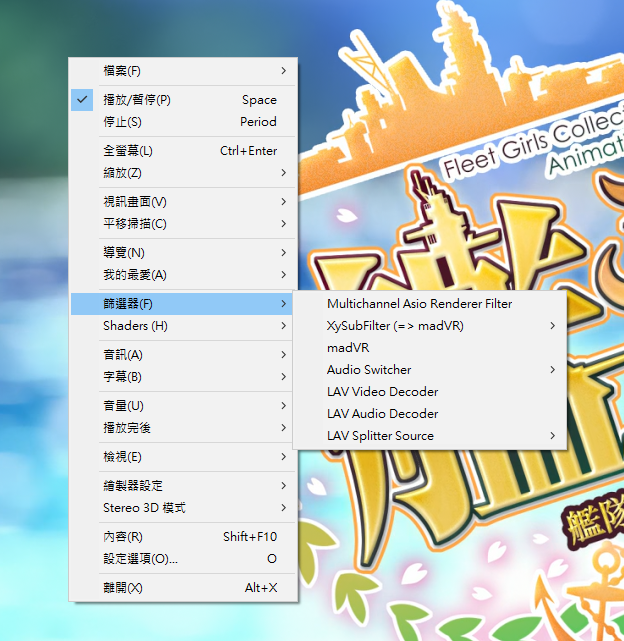Select the highlighted 篩選器(F) item
The height and width of the screenshot is (641, 624).
pos(182,304)
